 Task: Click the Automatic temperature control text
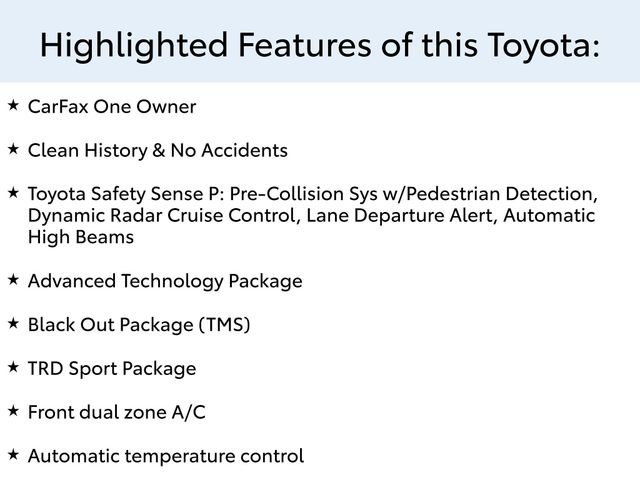click(x=166, y=456)
